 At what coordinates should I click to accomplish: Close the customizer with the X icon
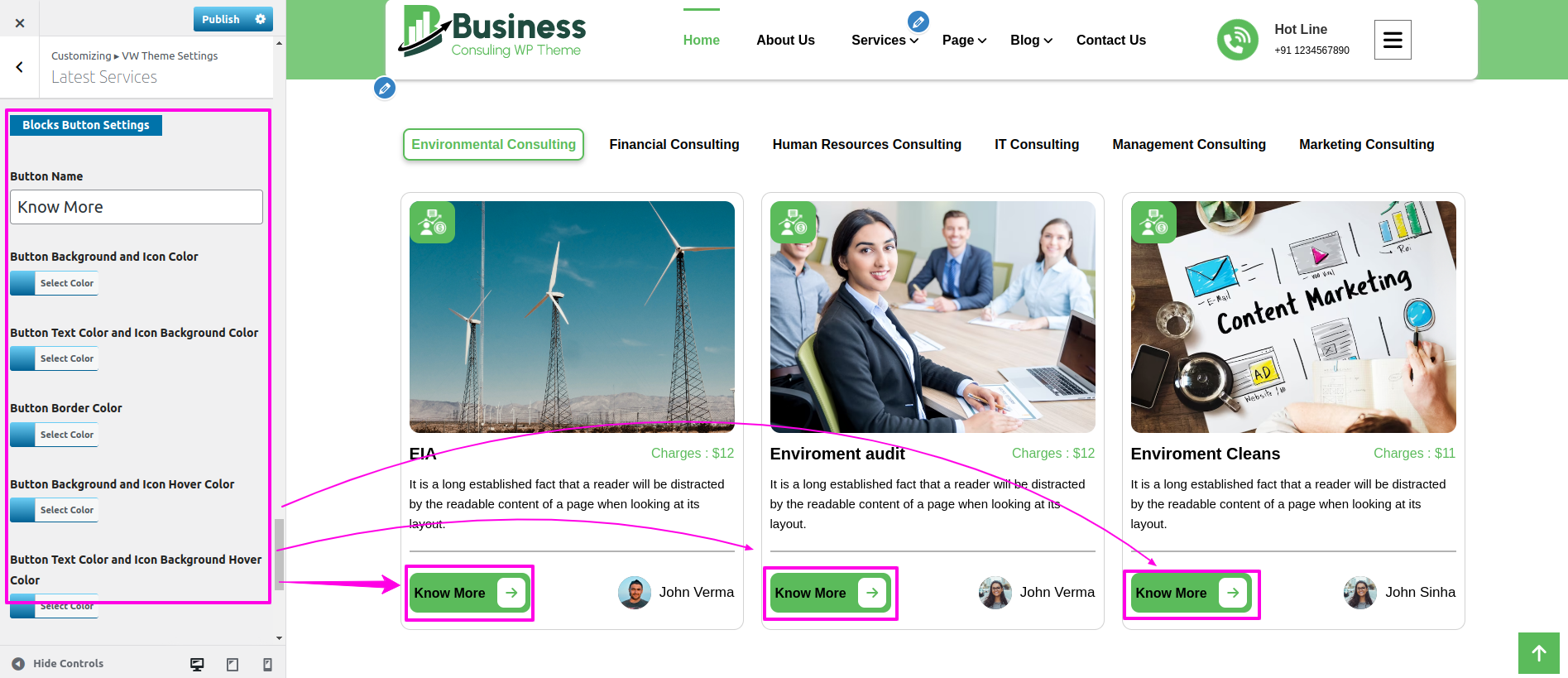coord(20,22)
